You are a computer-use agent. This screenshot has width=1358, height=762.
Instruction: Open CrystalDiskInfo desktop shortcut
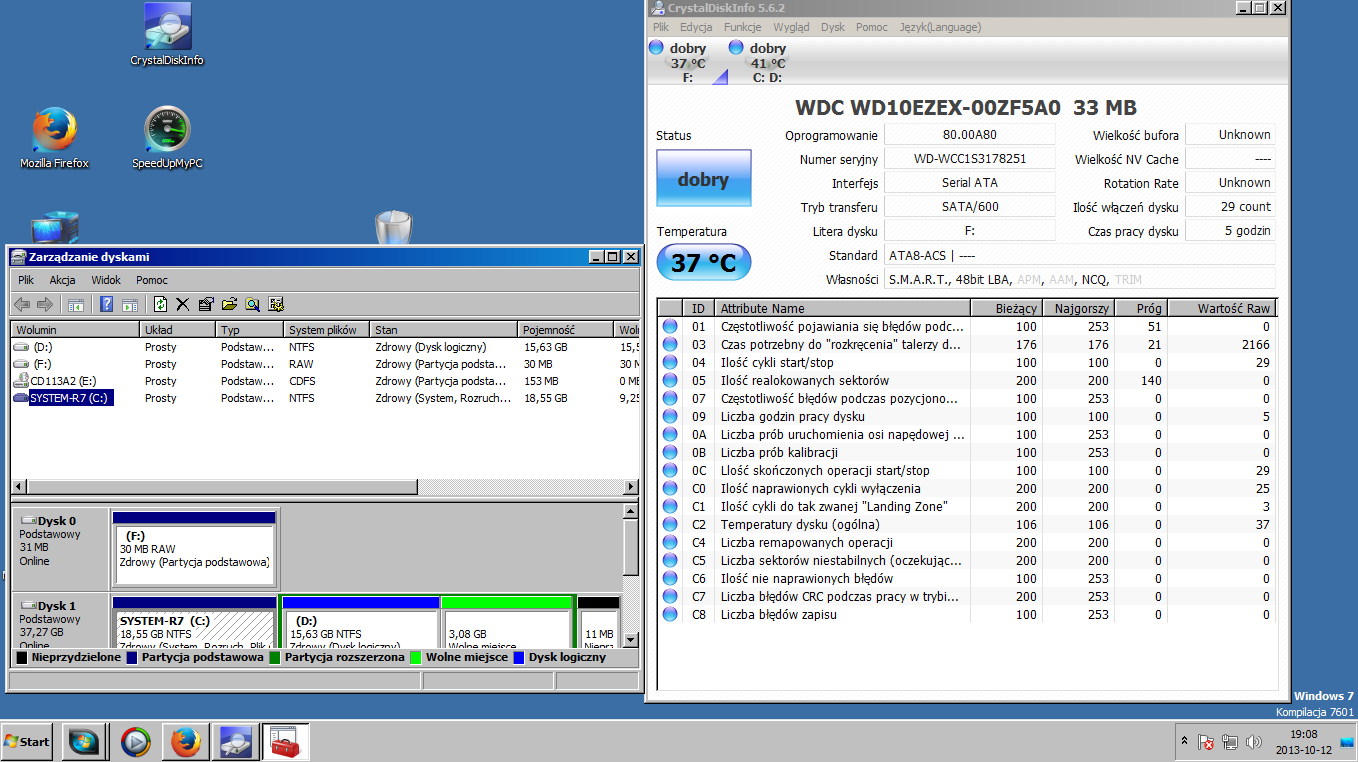(x=167, y=35)
